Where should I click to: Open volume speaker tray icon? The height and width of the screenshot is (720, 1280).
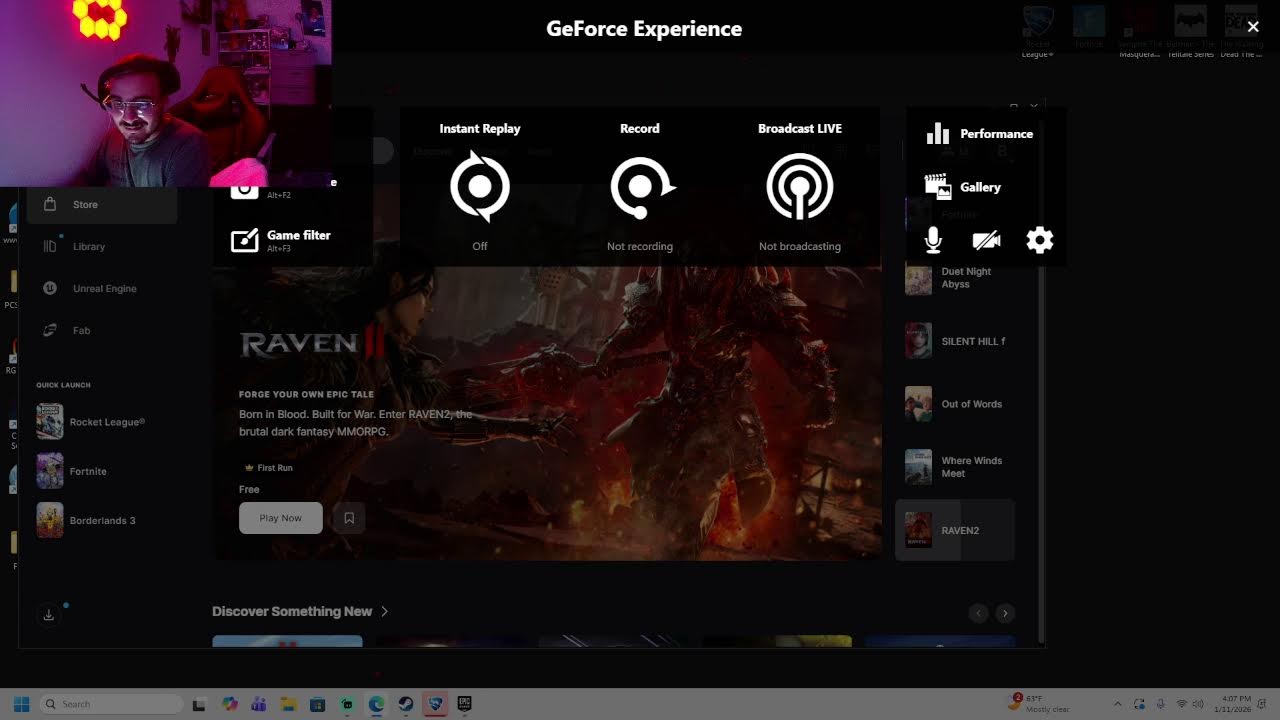[1196, 704]
